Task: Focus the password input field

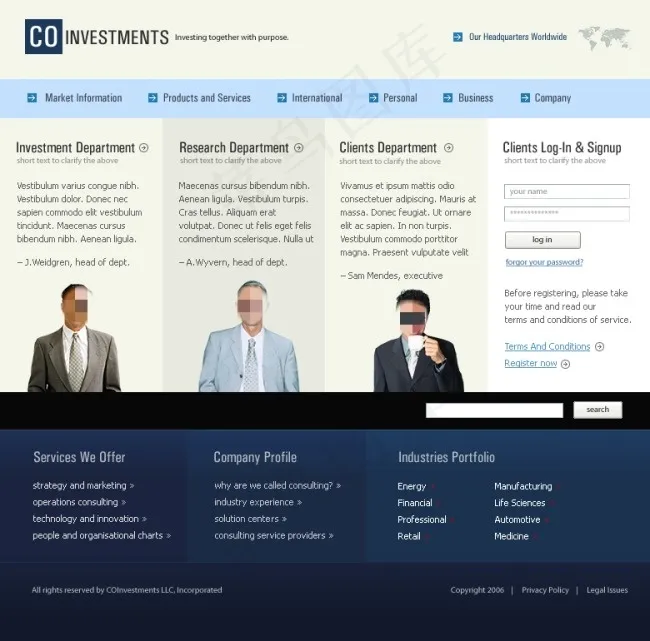Action: coord(567,214)
